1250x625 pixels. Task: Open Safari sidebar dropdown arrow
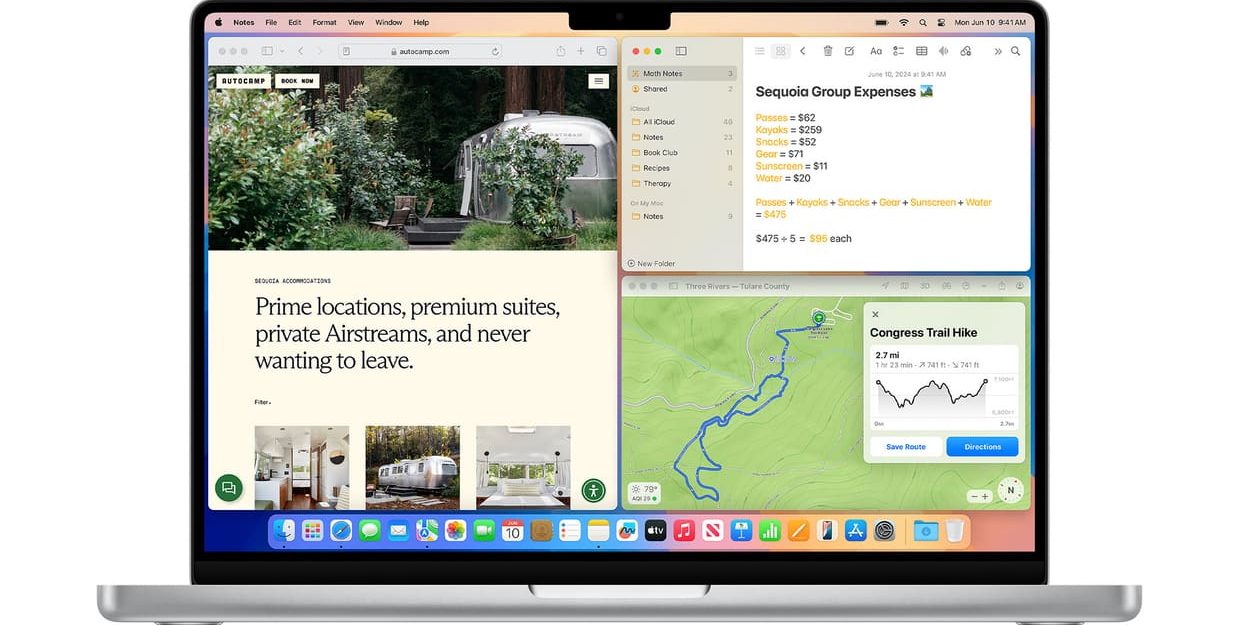(282, 51)
